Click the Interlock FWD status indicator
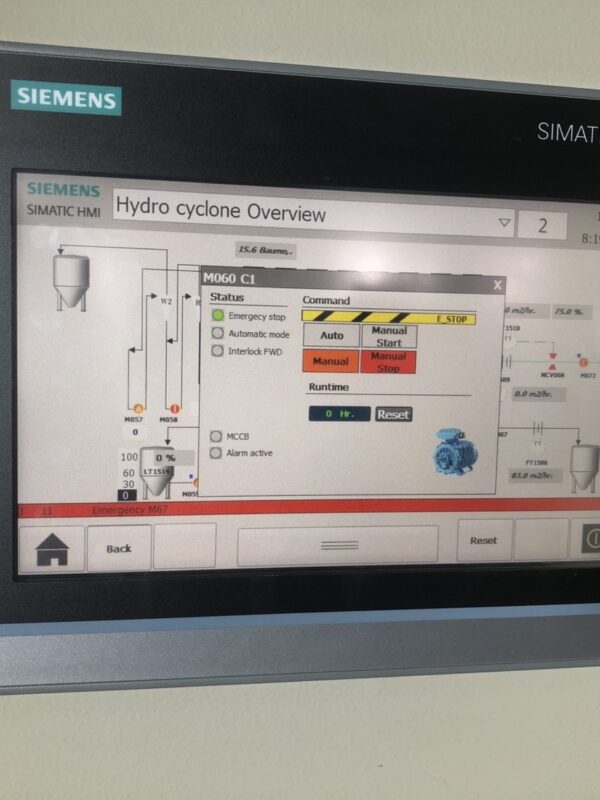Image resolution: width=600 pixels, height=800 pixels. click(218, 351)
